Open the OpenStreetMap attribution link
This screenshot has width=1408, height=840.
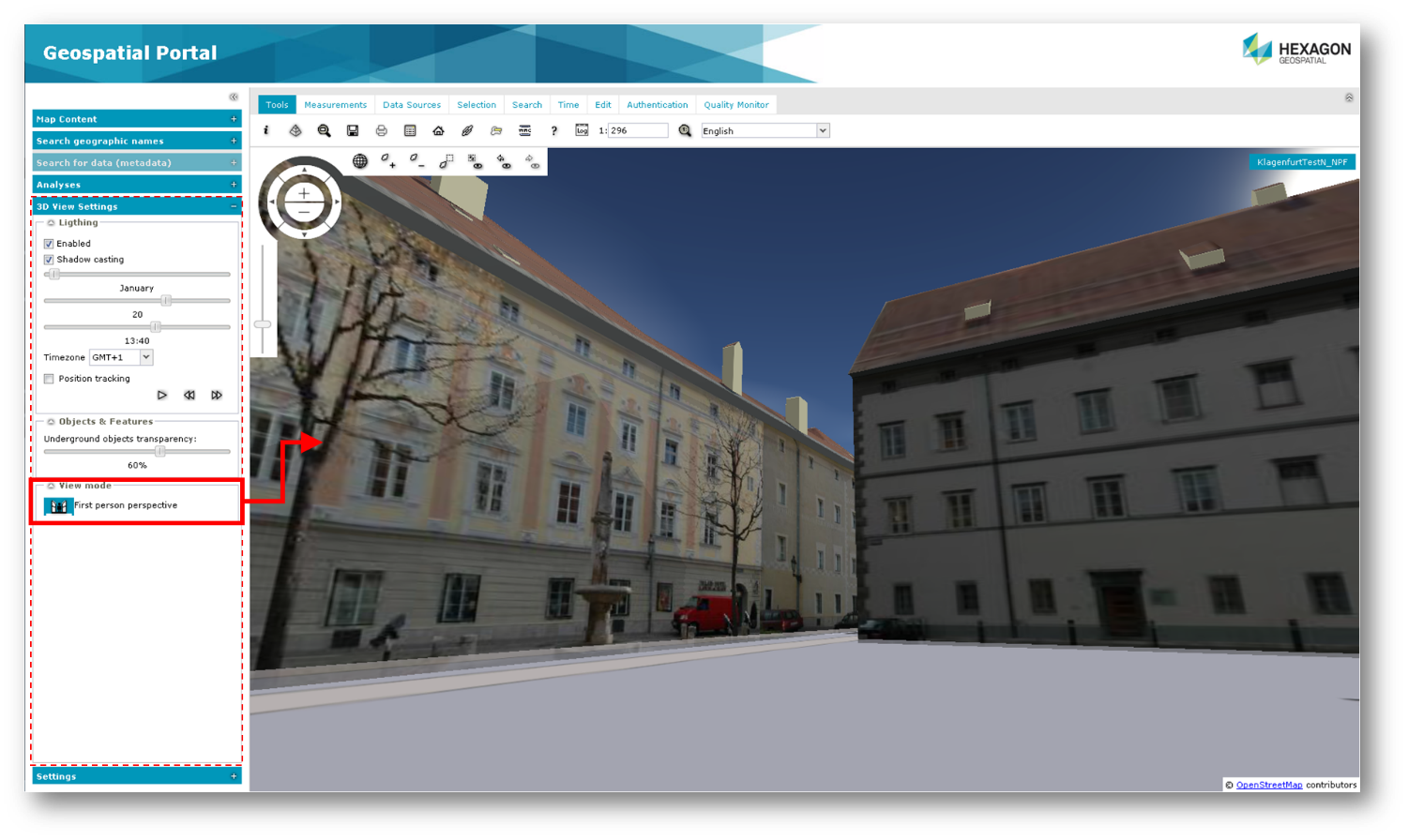[x=1268, y=785]
